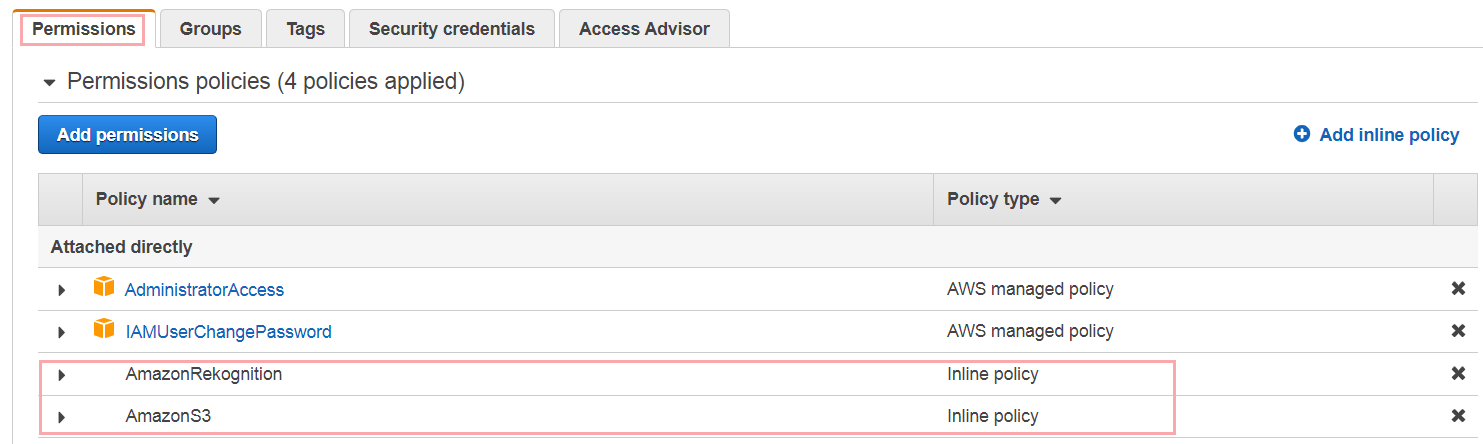The width and height of the screenshot is (1483, 444).
Task: Sort by Policy type column
Action: 1004,199
